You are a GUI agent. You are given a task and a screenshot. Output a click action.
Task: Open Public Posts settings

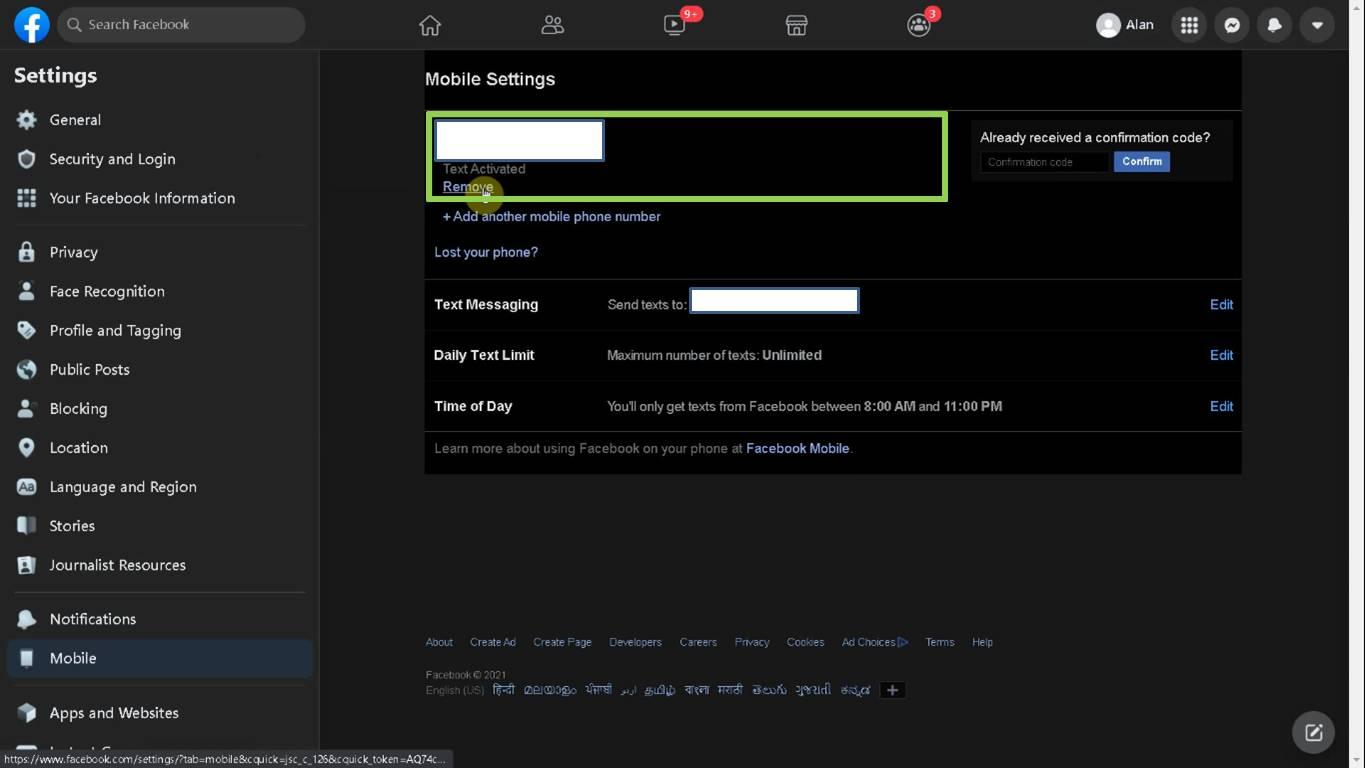pos(160,369)
